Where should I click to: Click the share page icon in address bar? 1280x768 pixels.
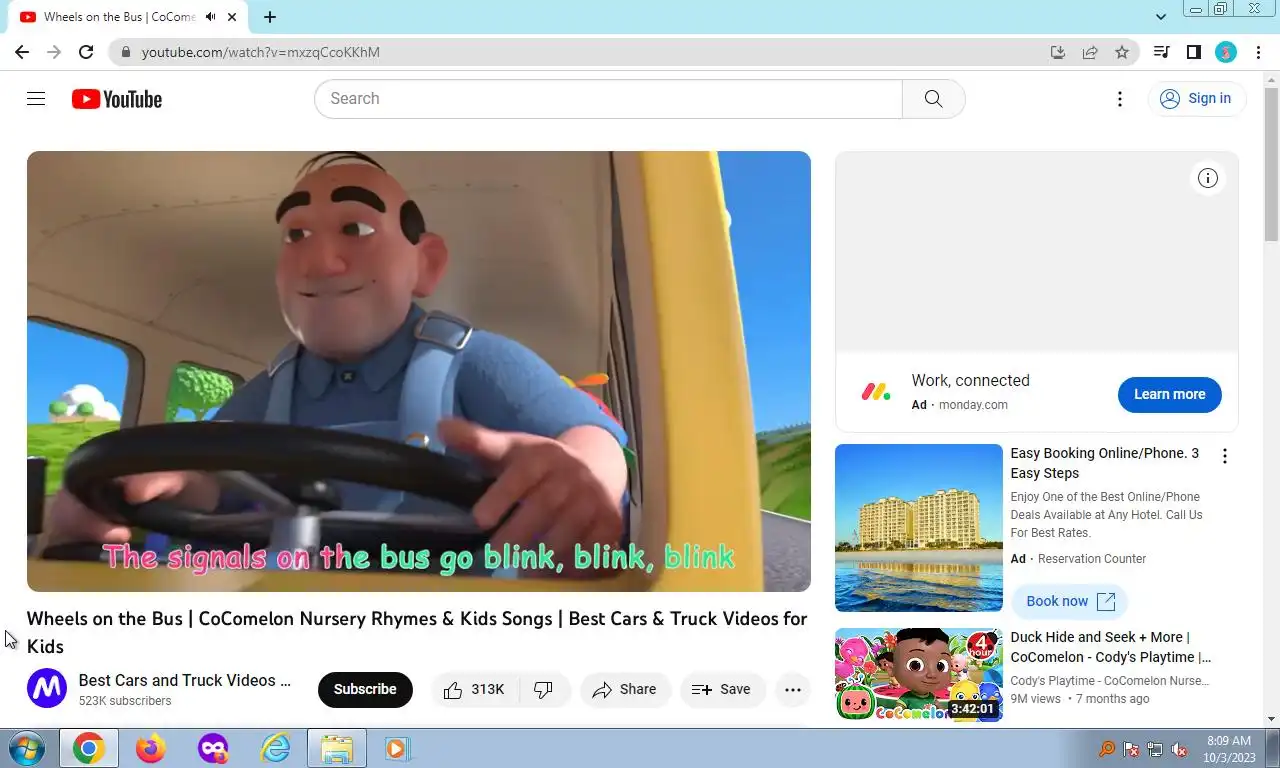(1090, 52)
